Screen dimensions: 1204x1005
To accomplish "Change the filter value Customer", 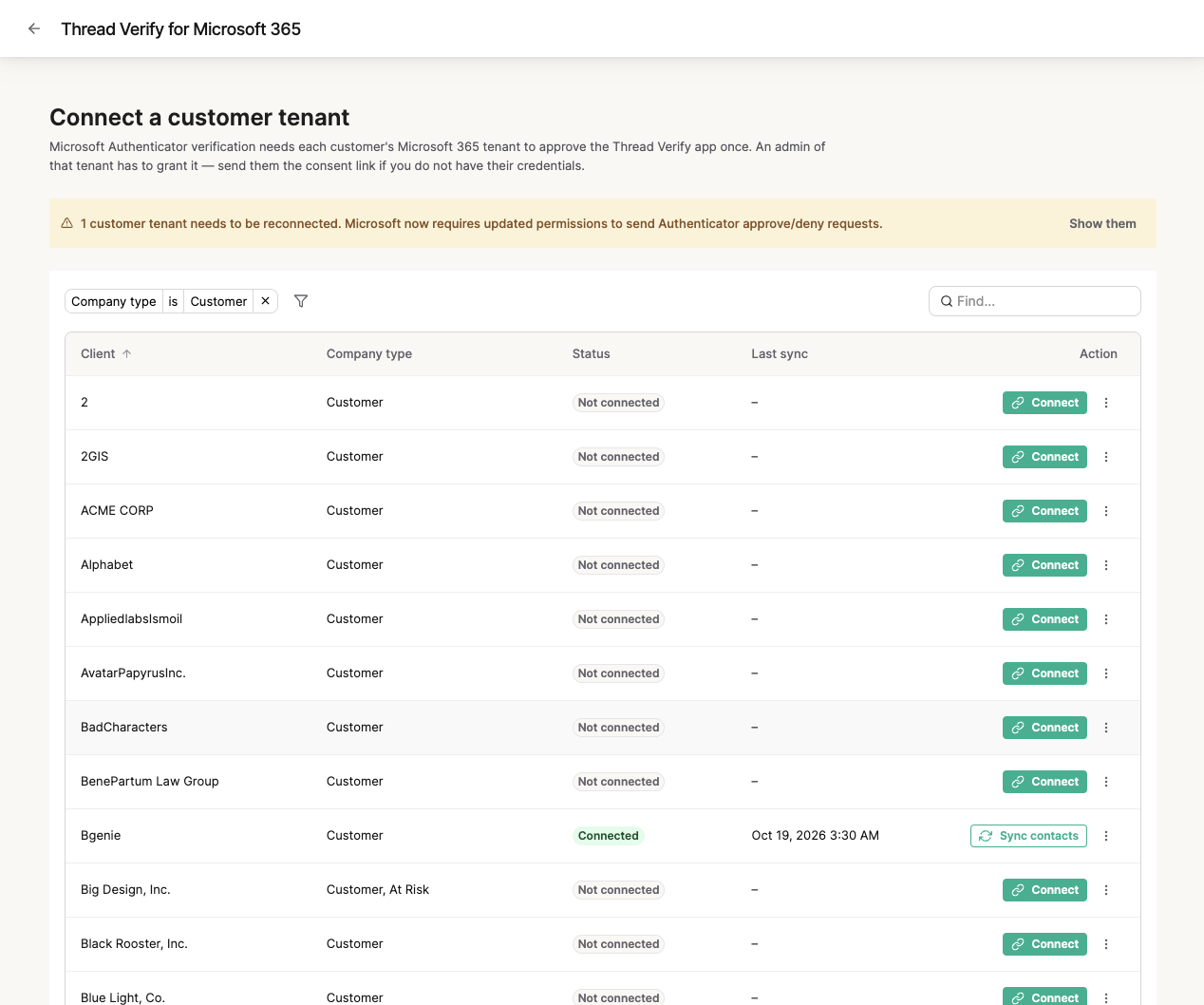I will 218,301.
